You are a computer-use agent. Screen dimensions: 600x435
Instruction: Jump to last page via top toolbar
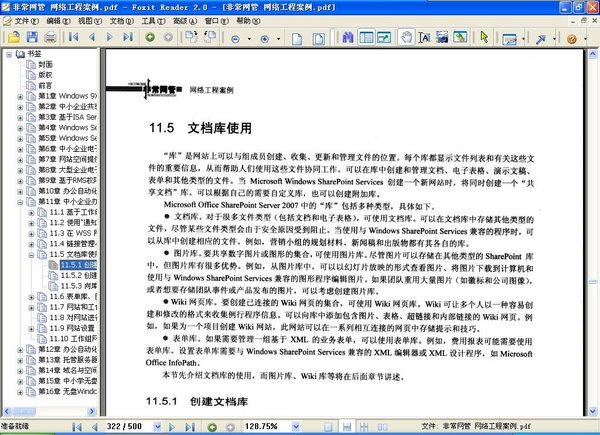tap(128, 37)
